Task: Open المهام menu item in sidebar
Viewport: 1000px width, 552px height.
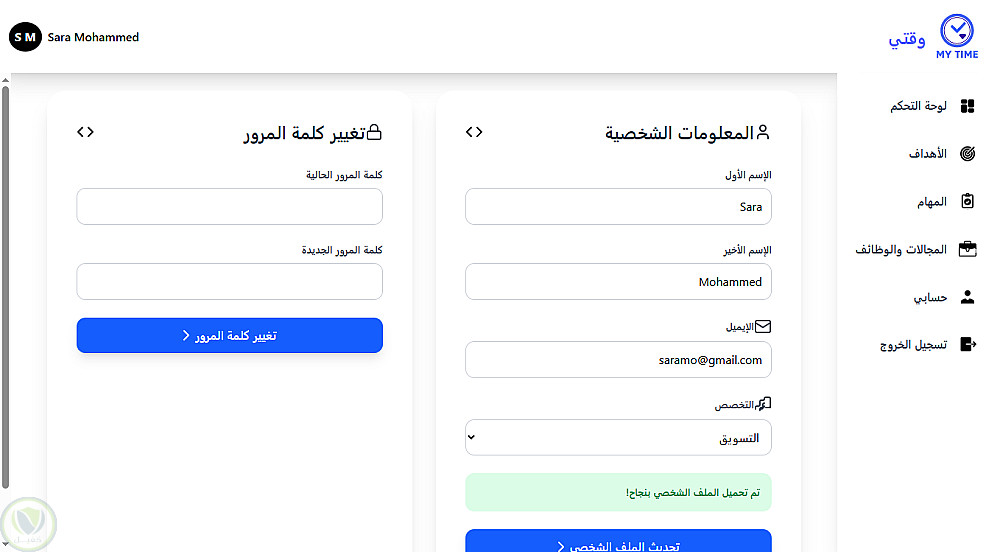Action: pos(932,202)
